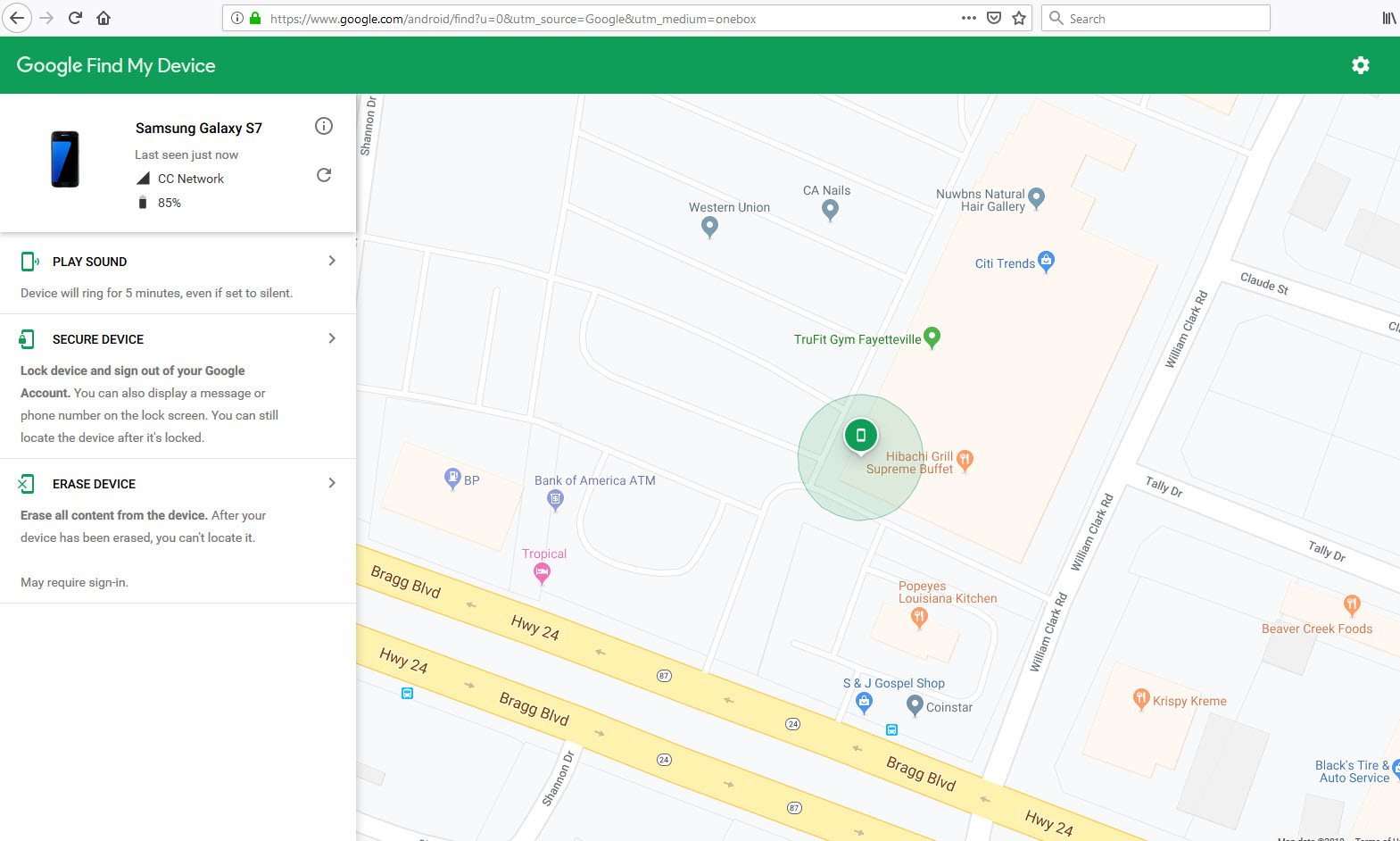Focus the browser Search field
The width and height of the screenshot is (1400, 841).
[x=1160, y=18]
